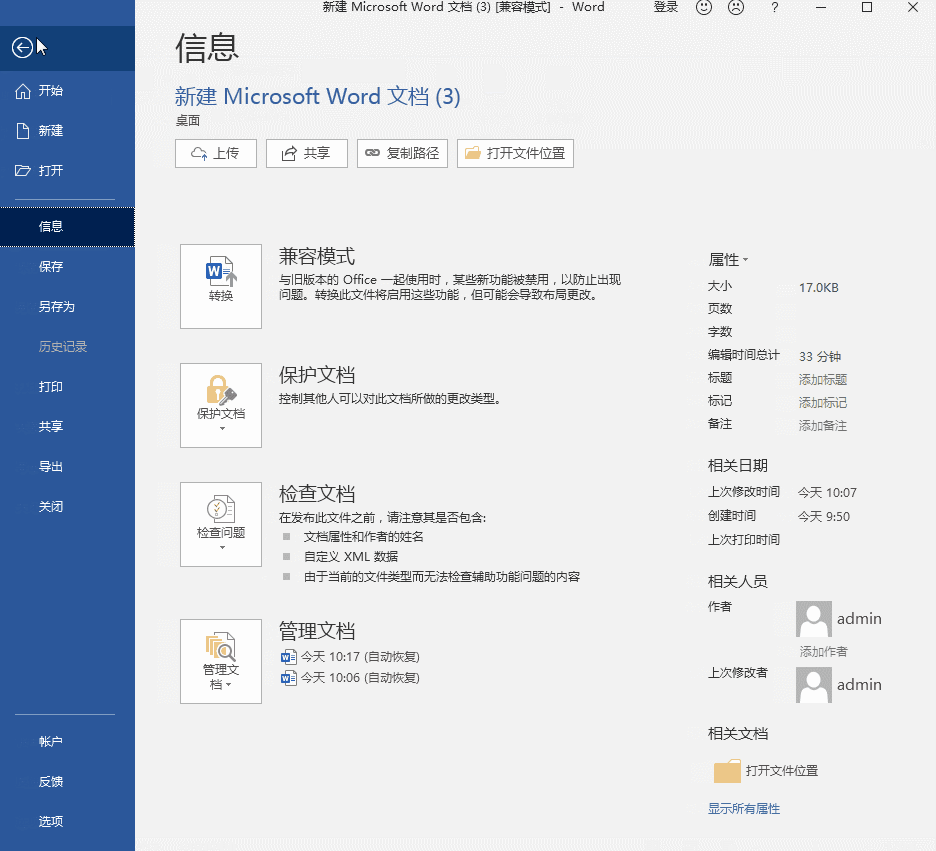Maximize the Word window

pyautogui.click(x=867, y=7)
